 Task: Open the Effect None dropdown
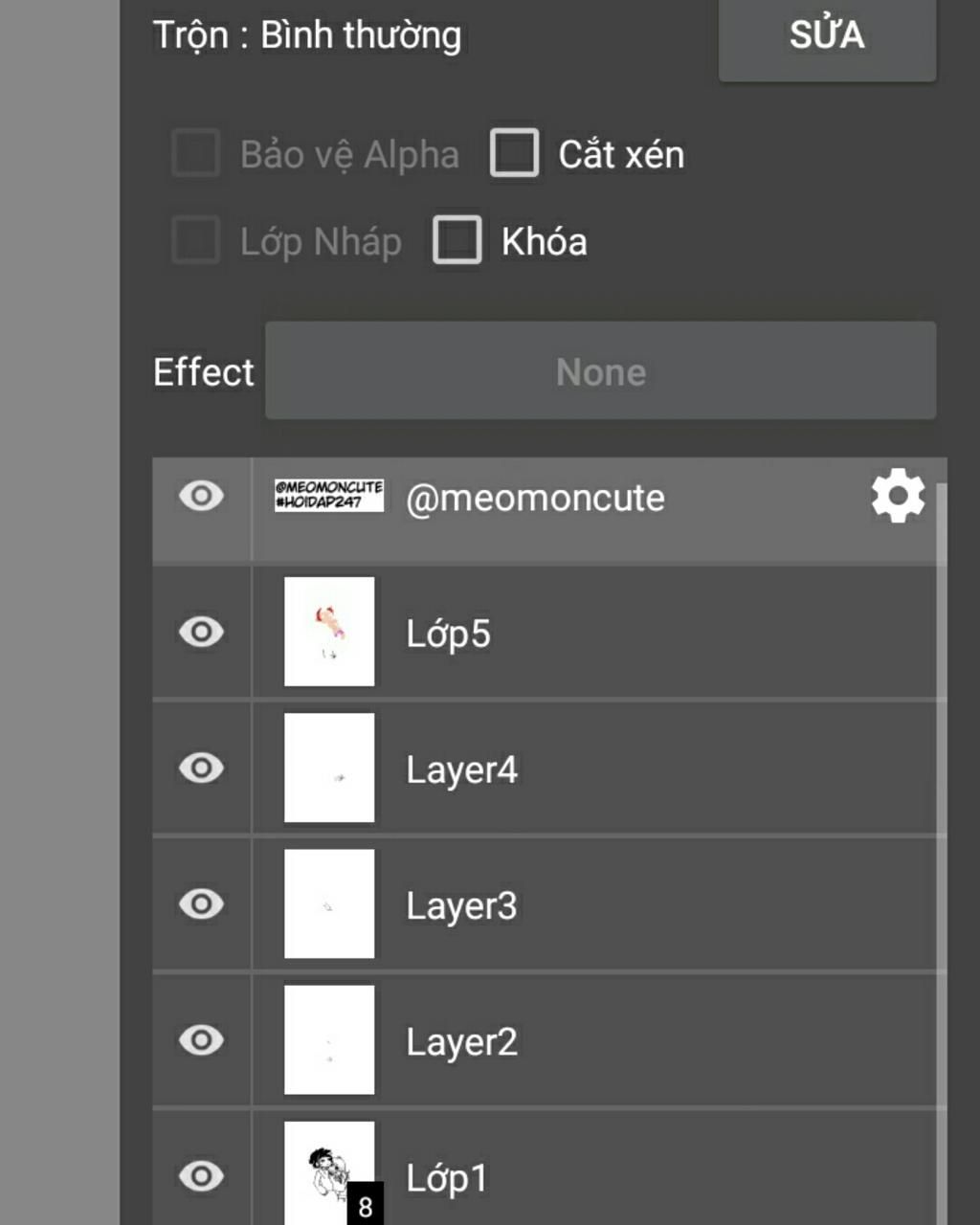(600, 370)
